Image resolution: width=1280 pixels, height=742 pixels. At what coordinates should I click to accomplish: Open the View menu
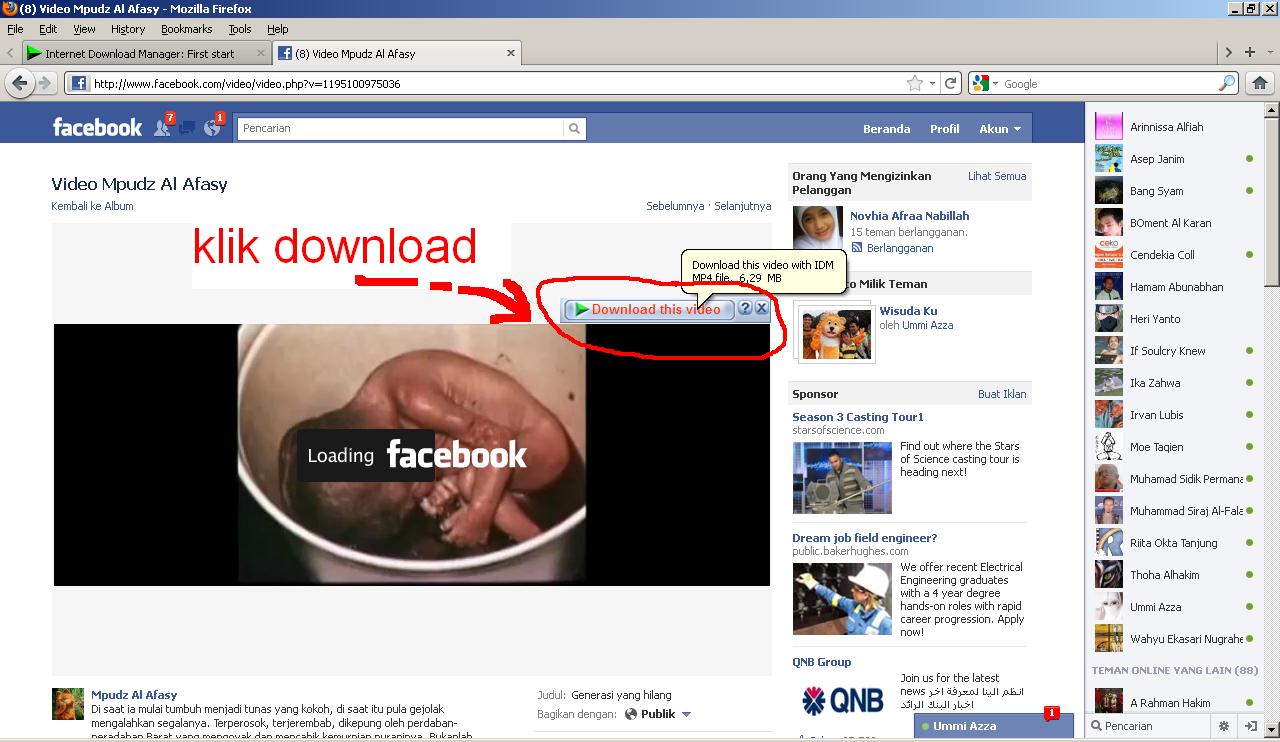point(85,29)
